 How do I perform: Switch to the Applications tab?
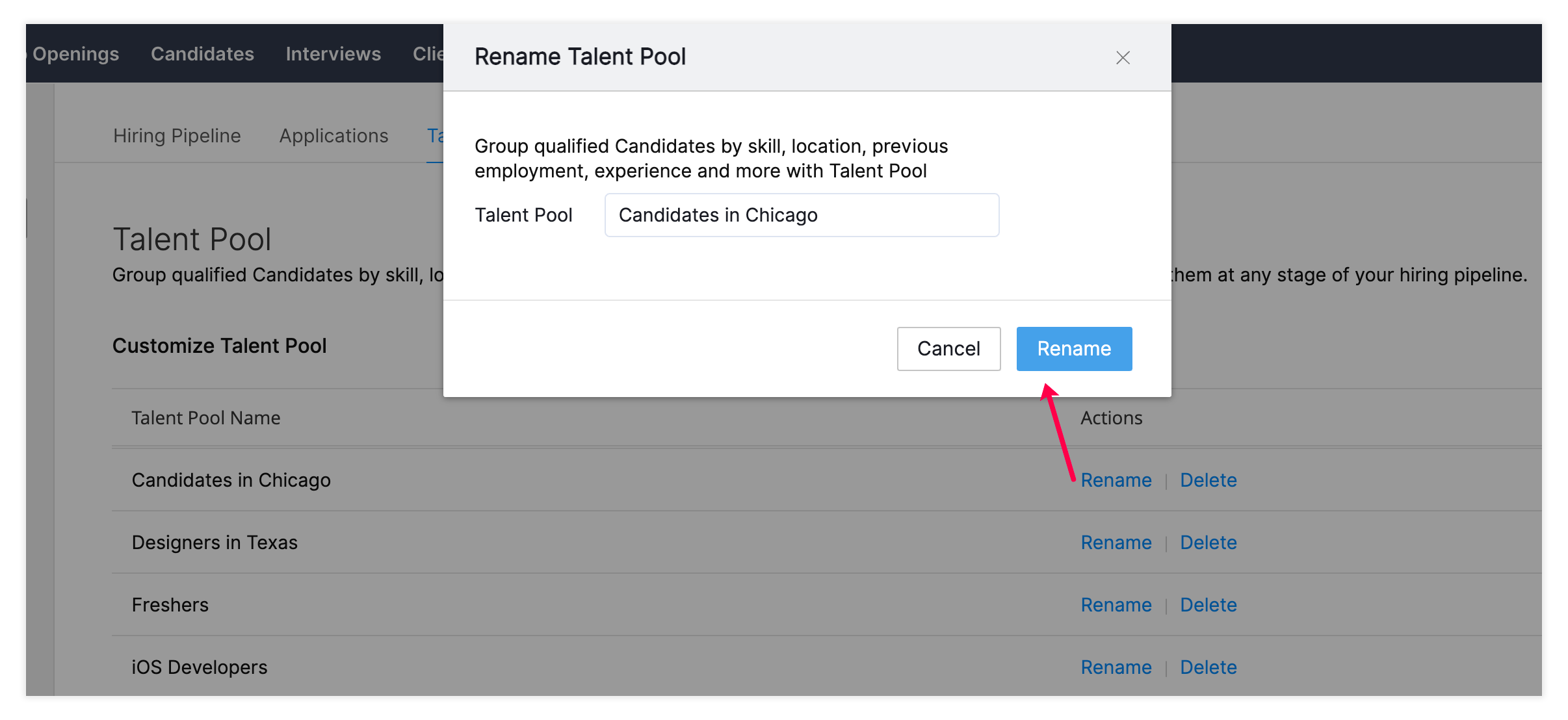pyautogui.click(x=333, y=136)
